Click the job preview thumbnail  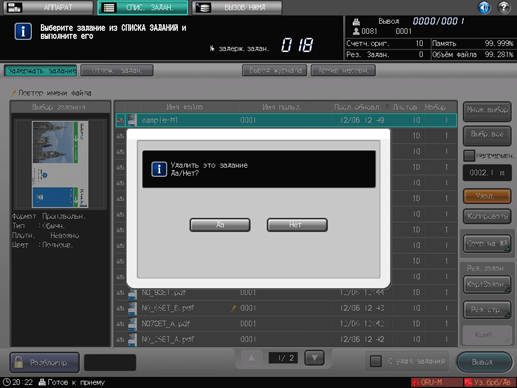[60, 164]
